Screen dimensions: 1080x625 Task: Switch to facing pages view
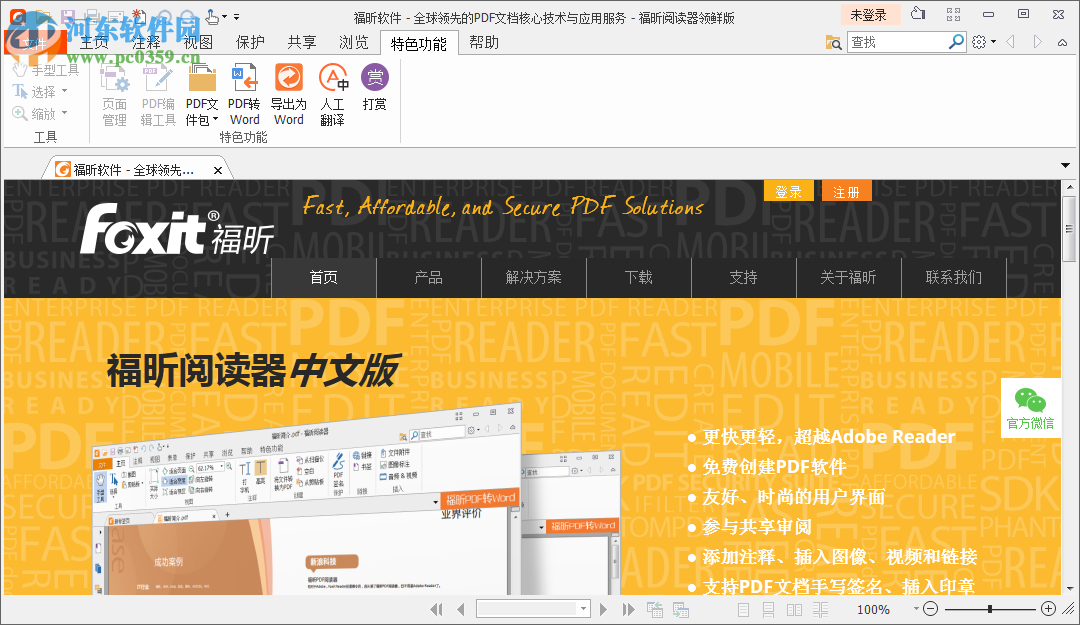pos(794,610)
